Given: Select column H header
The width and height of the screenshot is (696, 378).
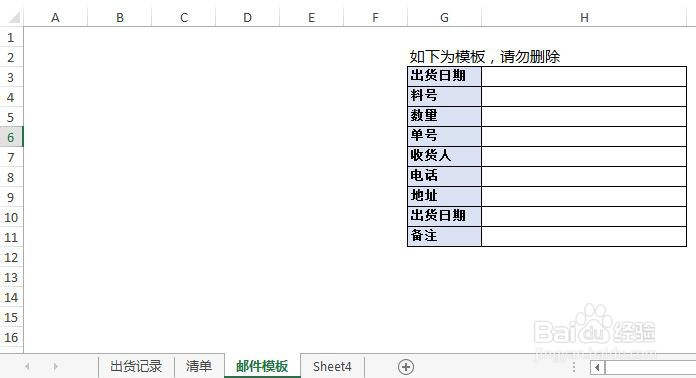Looking at the screenshot, I should point(584,18).
